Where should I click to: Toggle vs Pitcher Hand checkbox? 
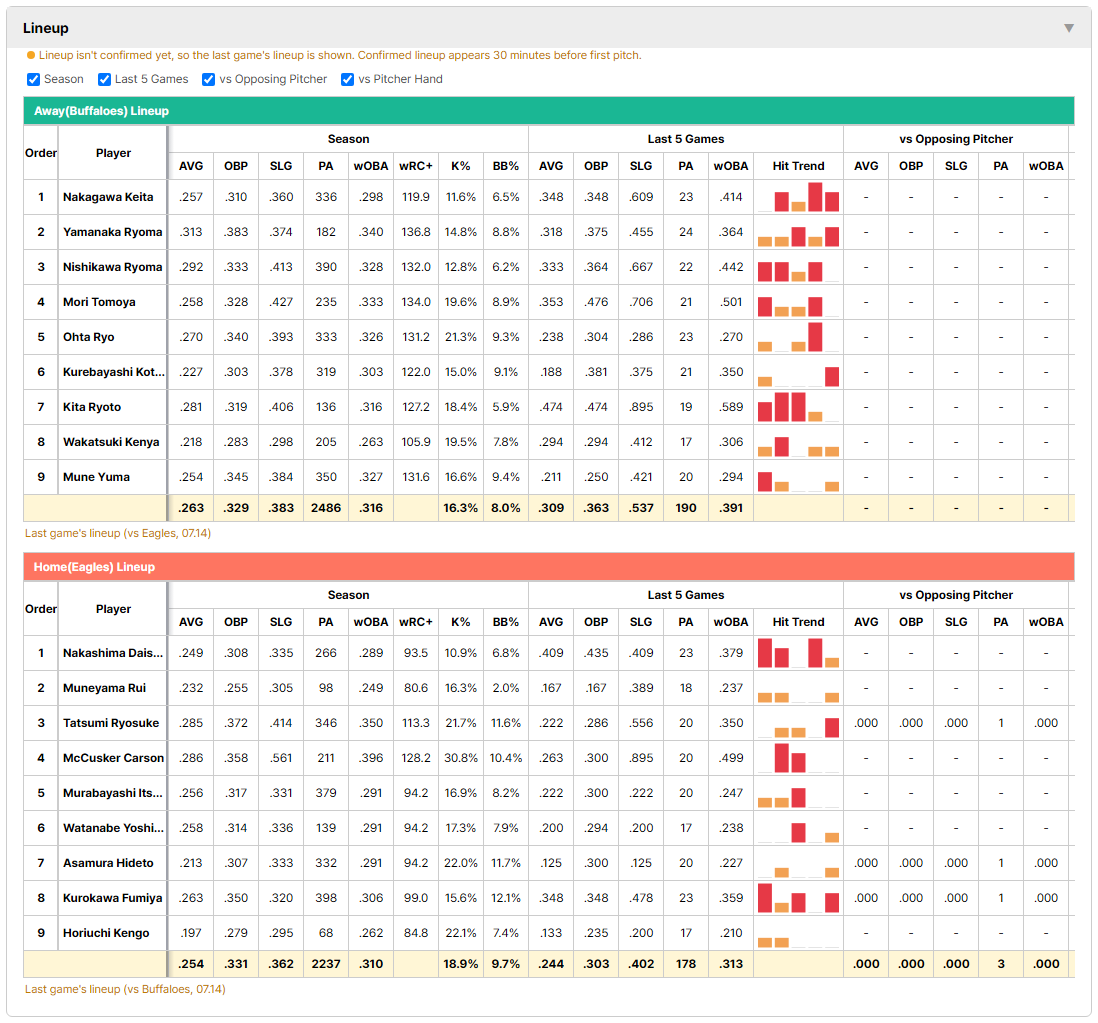pyautogui.click(x=347, y=79)
